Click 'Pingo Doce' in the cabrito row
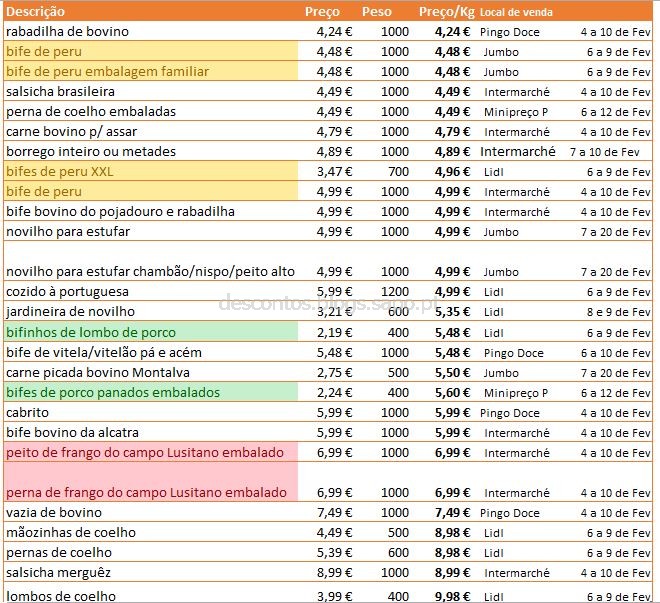The height and width of the screenshot is (603, 660). [x=510, y=413]
